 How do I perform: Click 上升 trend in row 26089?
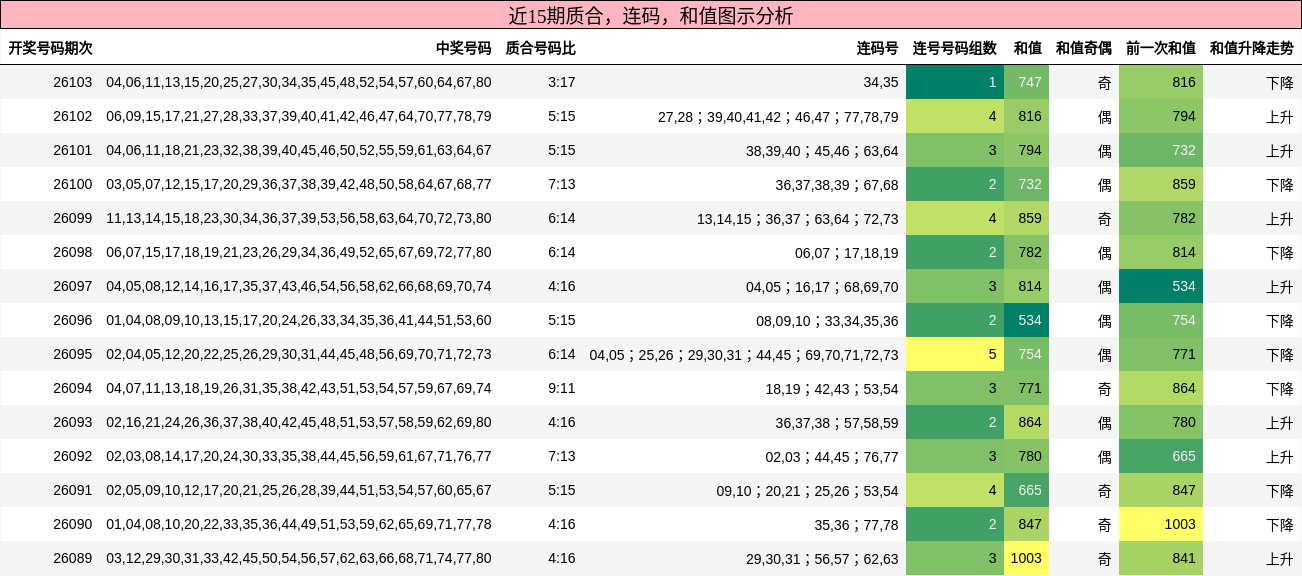pos(1279,558)
